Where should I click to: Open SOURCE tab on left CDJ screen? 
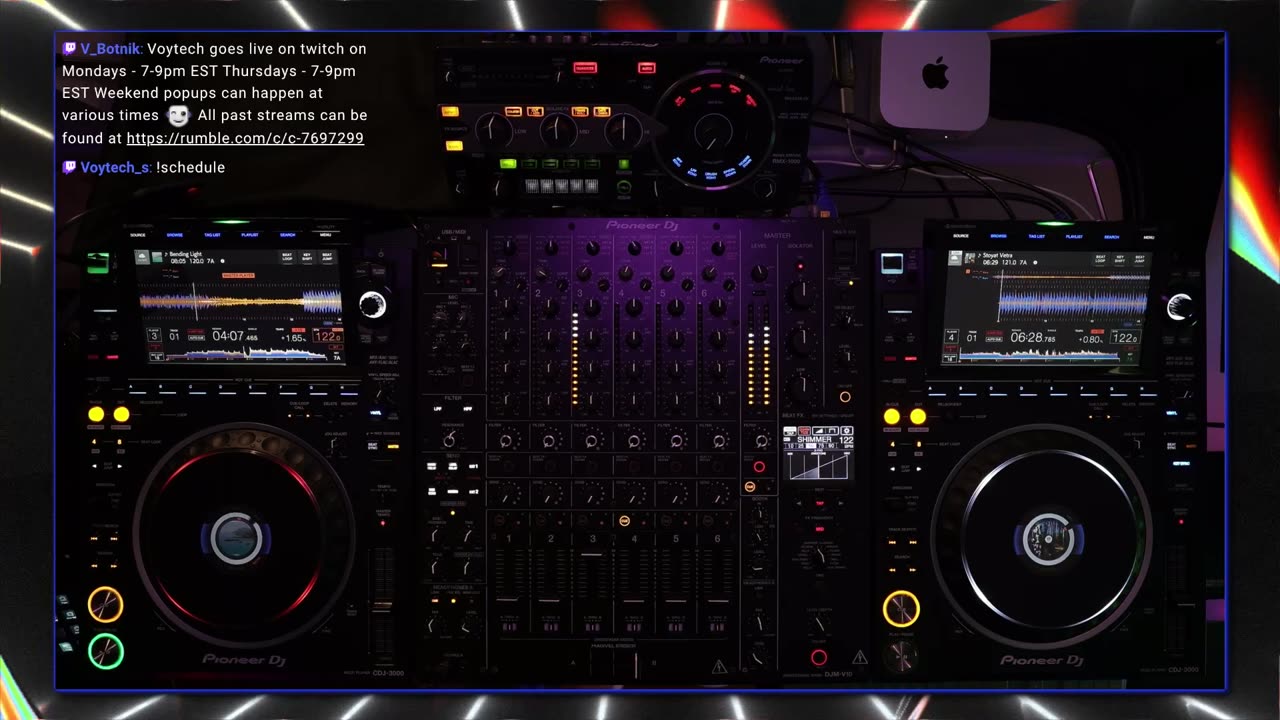138,235
